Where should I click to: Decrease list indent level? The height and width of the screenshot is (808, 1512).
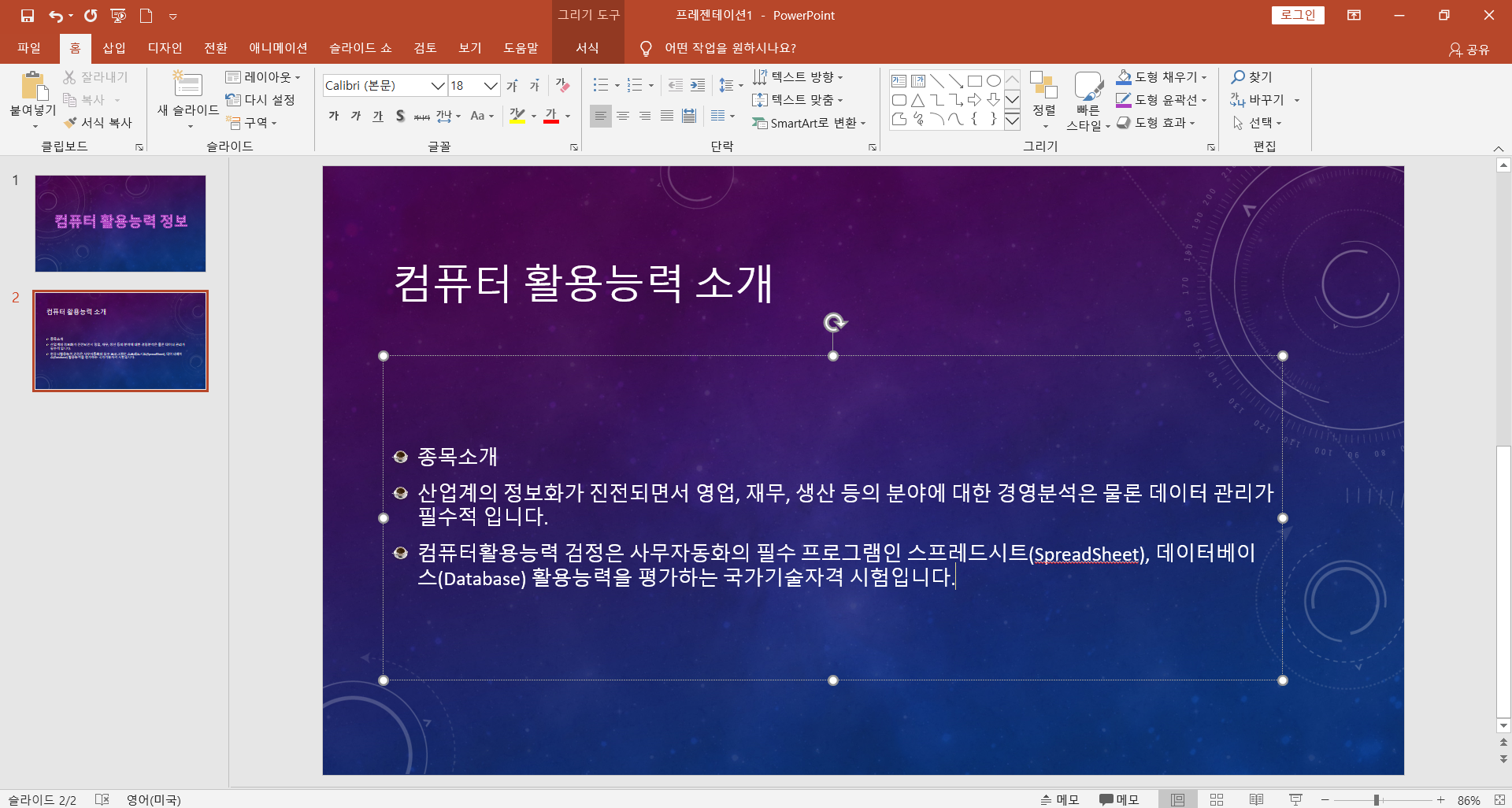[x=676, y=85]
